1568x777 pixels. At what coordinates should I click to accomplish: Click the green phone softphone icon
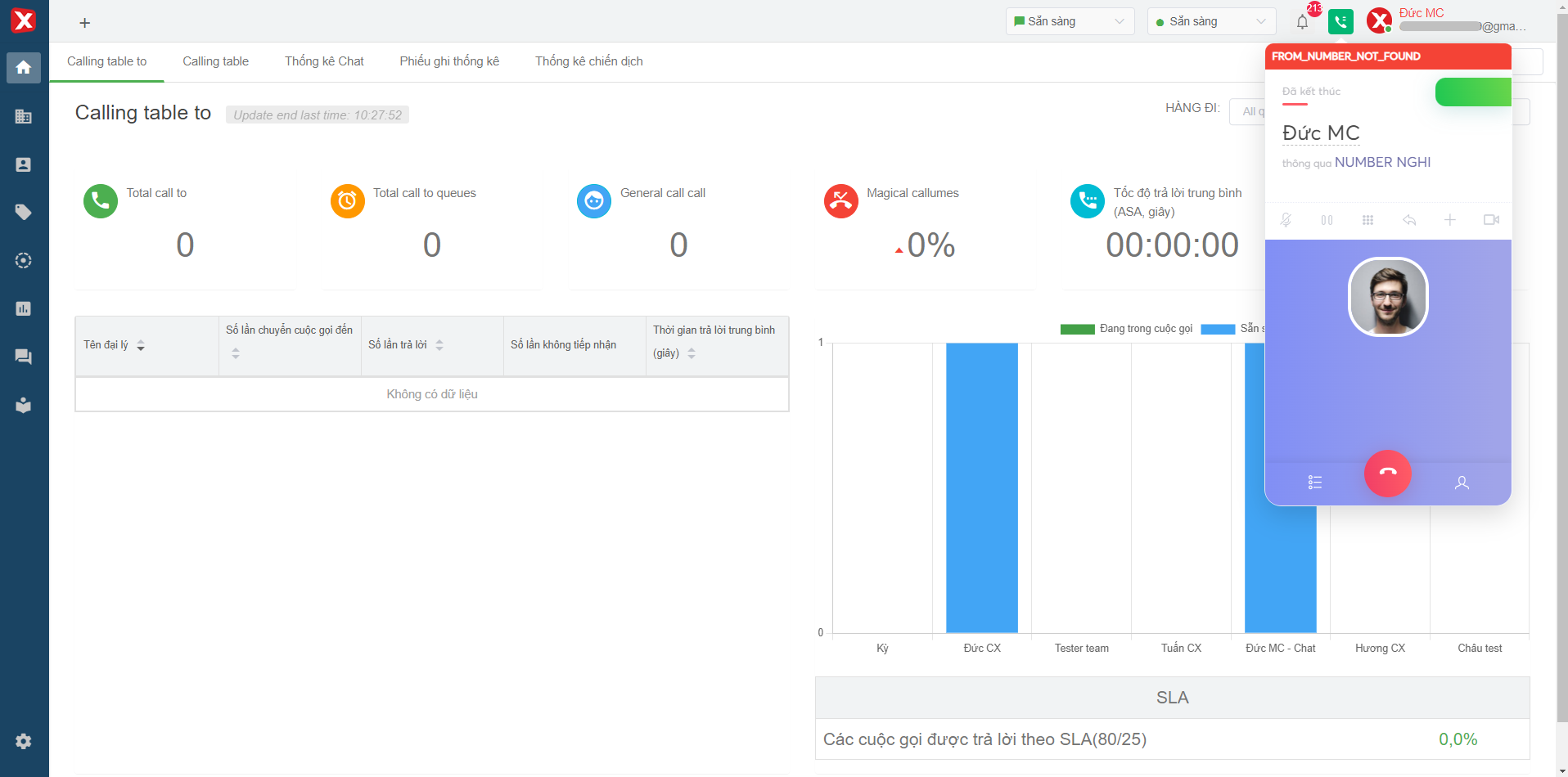point(1340,21)
